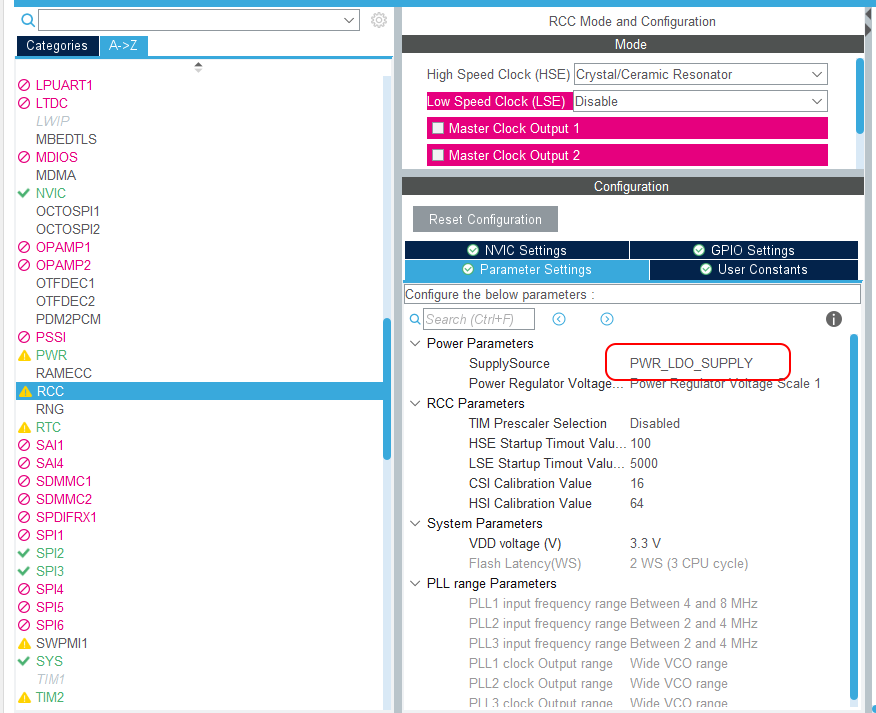Screen dimensions: 876x713
Task: Click in the Search (Ctrl+F) parameter field
Action: (x=479, y=319)
